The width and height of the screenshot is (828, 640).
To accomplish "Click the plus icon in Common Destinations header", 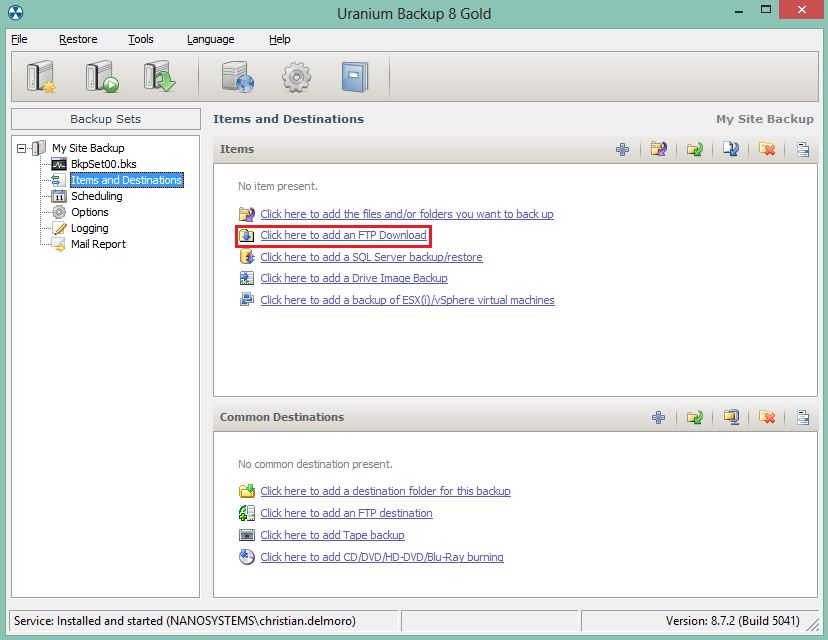I will coord(658,418).
